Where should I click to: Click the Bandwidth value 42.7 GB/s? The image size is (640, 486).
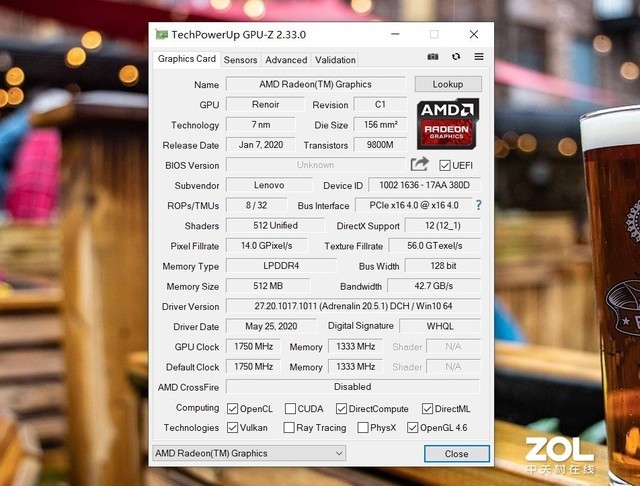(434, 286)
